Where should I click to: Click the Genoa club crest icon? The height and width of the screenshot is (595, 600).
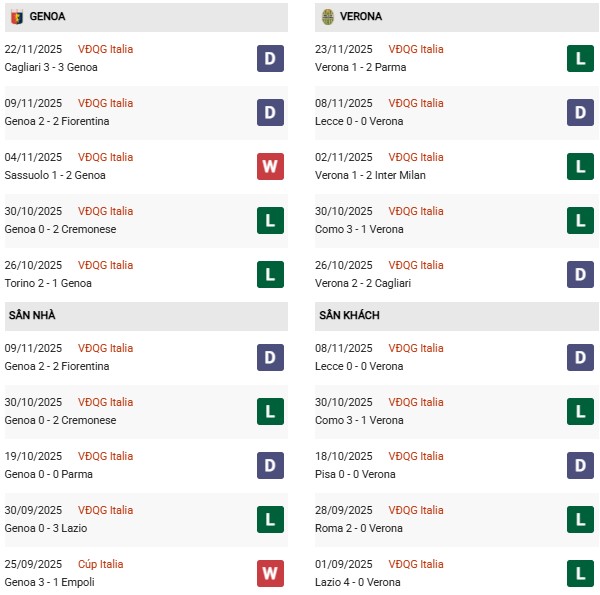(17, 17)
